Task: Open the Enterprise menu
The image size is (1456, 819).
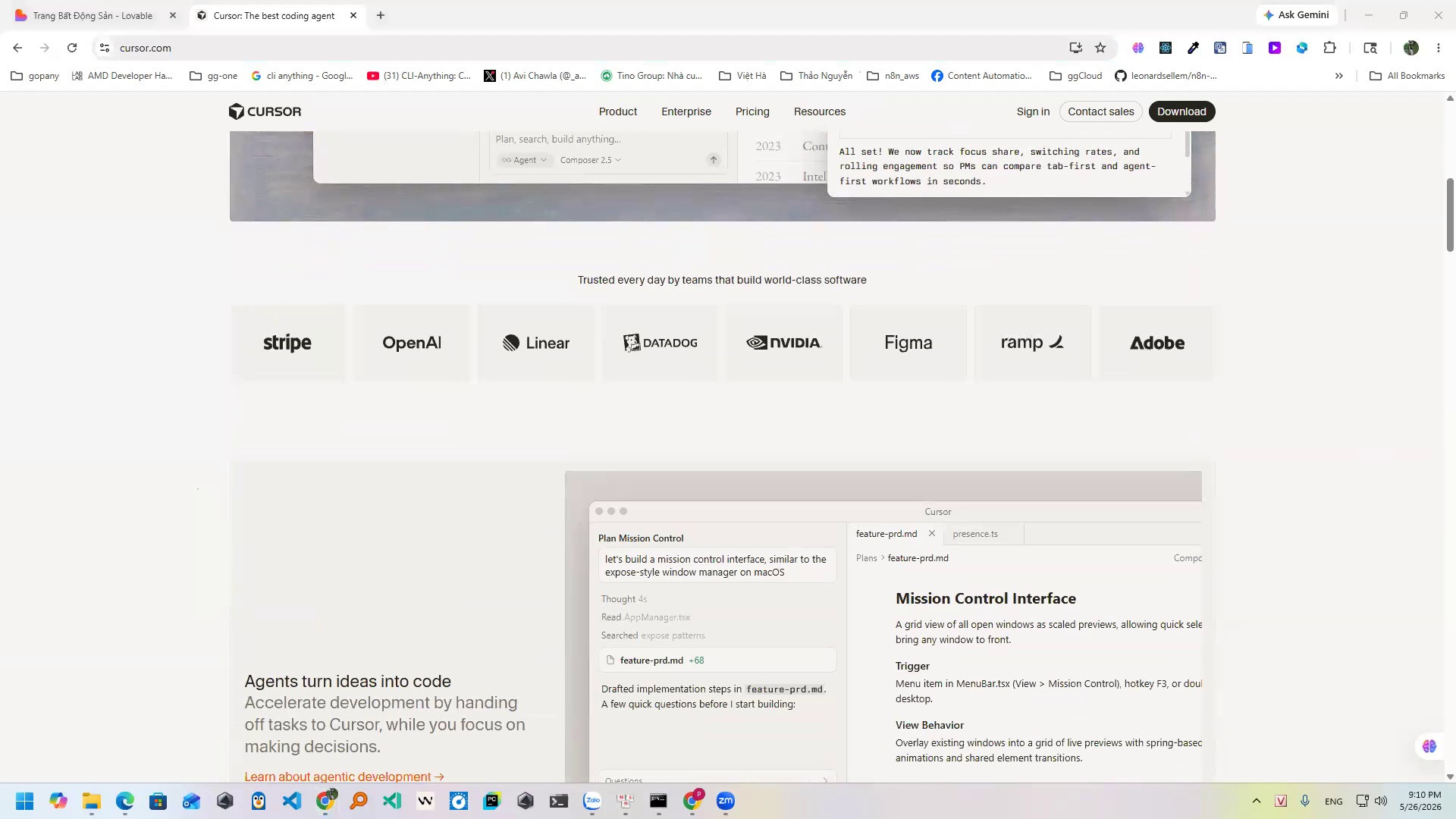Action: (686, 111)
